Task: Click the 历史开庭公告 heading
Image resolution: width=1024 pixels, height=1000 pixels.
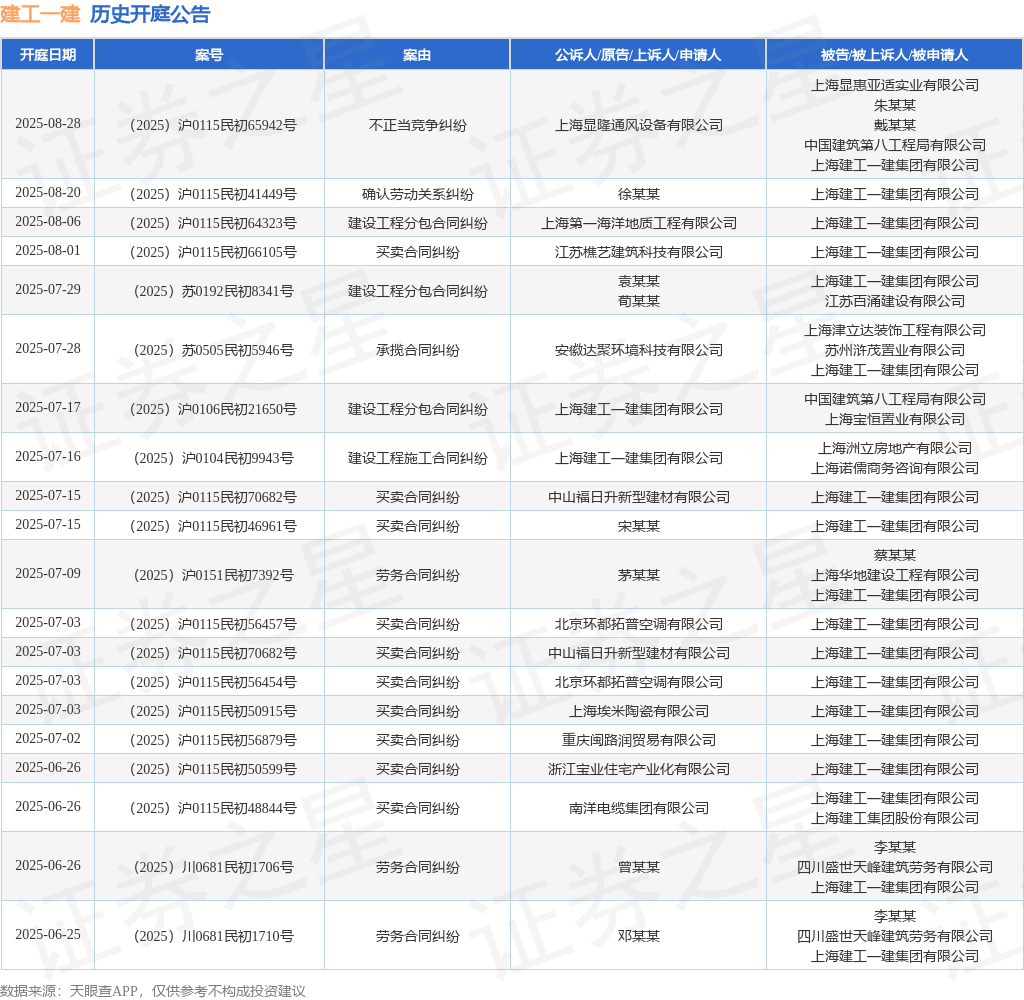Action: coord(150,14)
